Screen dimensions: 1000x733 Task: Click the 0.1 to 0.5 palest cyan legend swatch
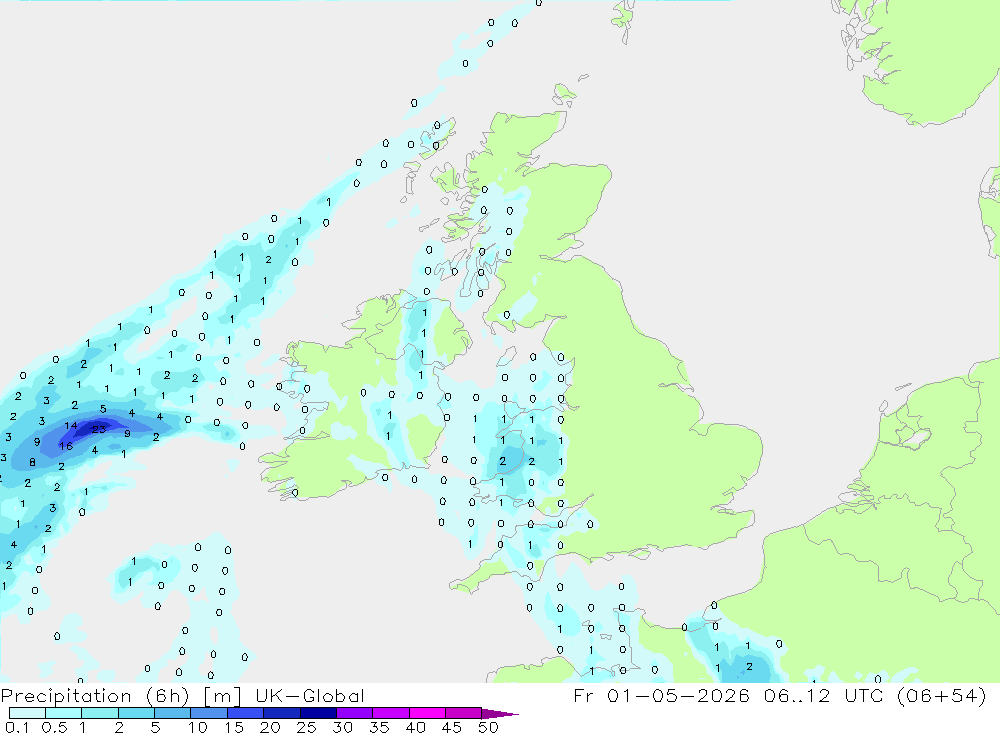27,713
